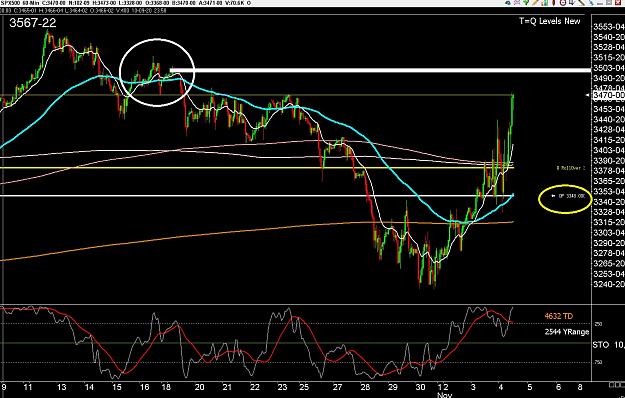
Task: Click date label 22 on time axis
Action: pyautogui.click(x=255, y=387)
